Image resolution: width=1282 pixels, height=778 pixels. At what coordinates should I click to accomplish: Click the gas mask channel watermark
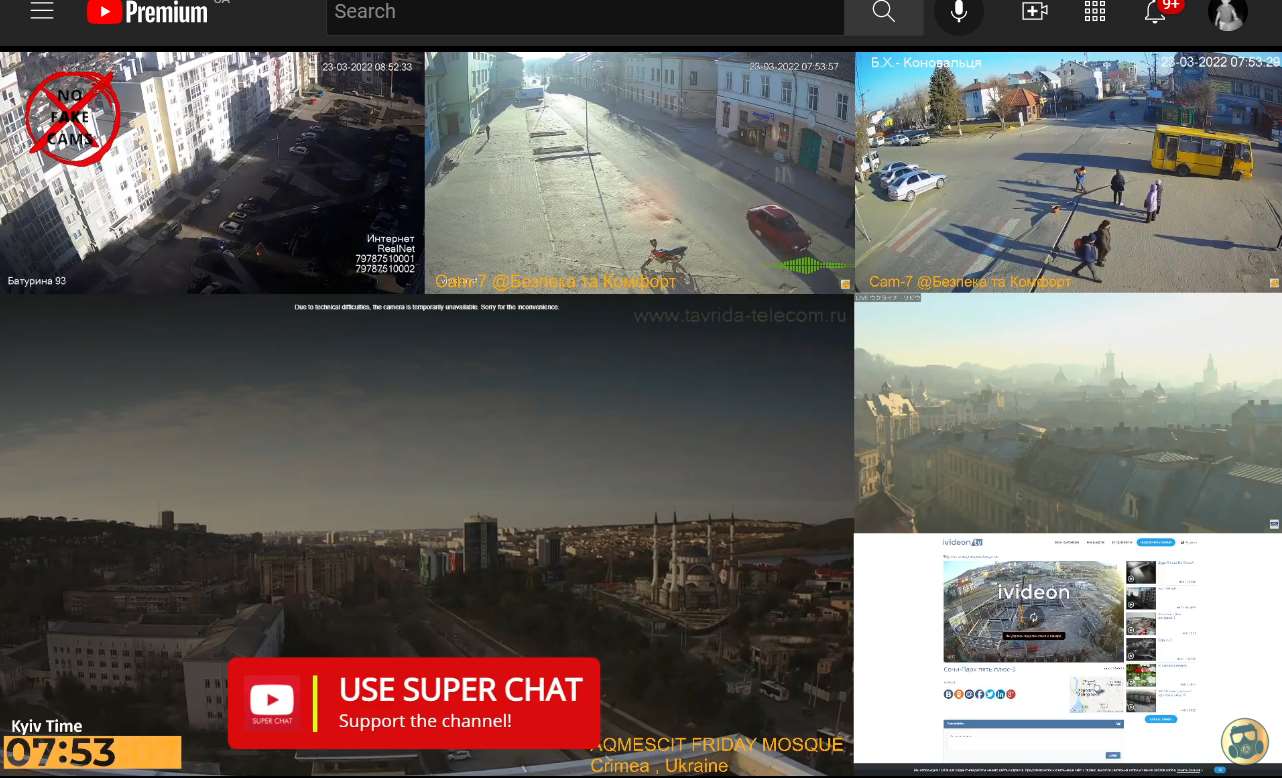coord(1244,741)
